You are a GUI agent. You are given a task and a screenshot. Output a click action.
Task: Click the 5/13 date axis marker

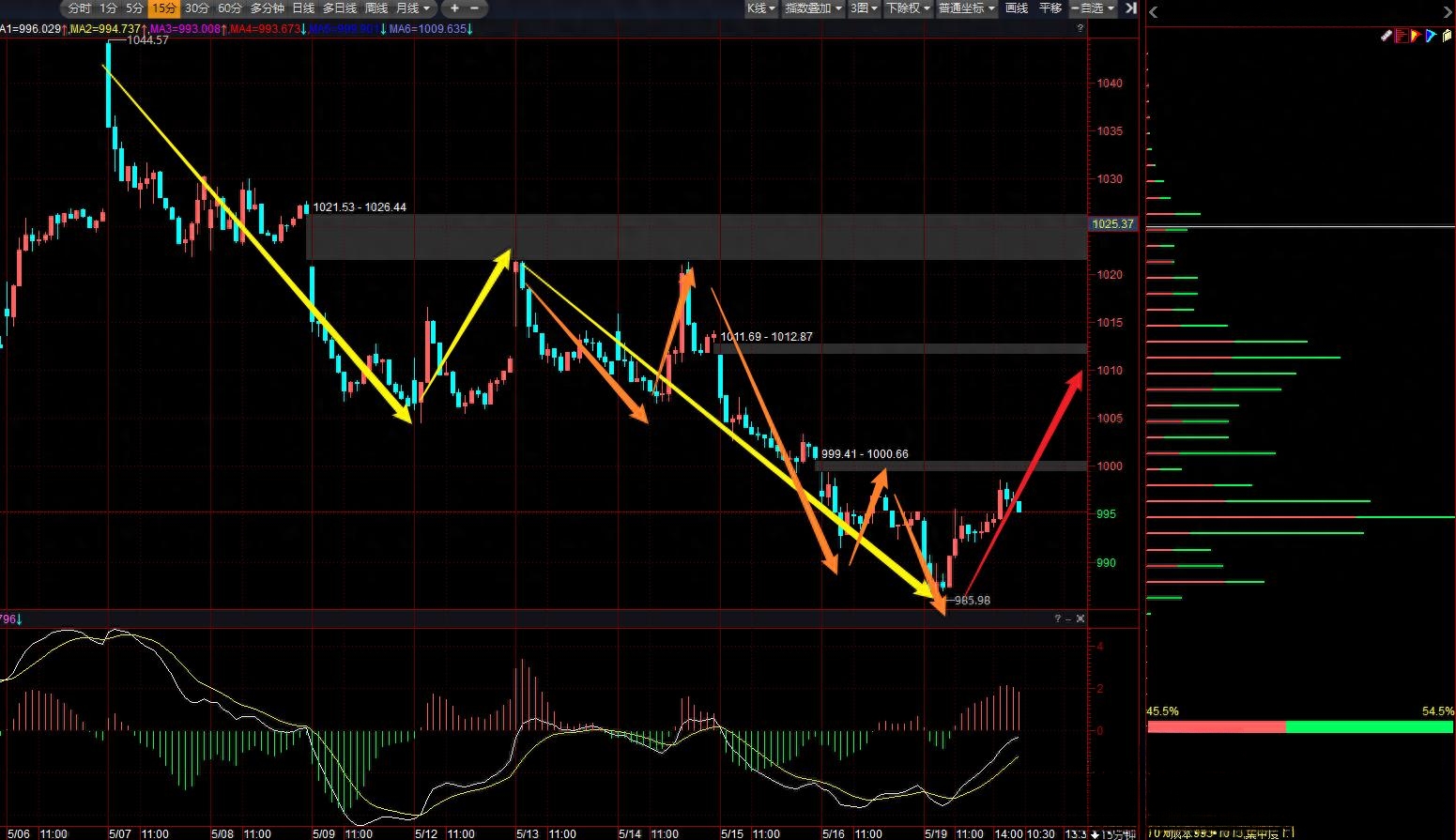coord(528,833)
